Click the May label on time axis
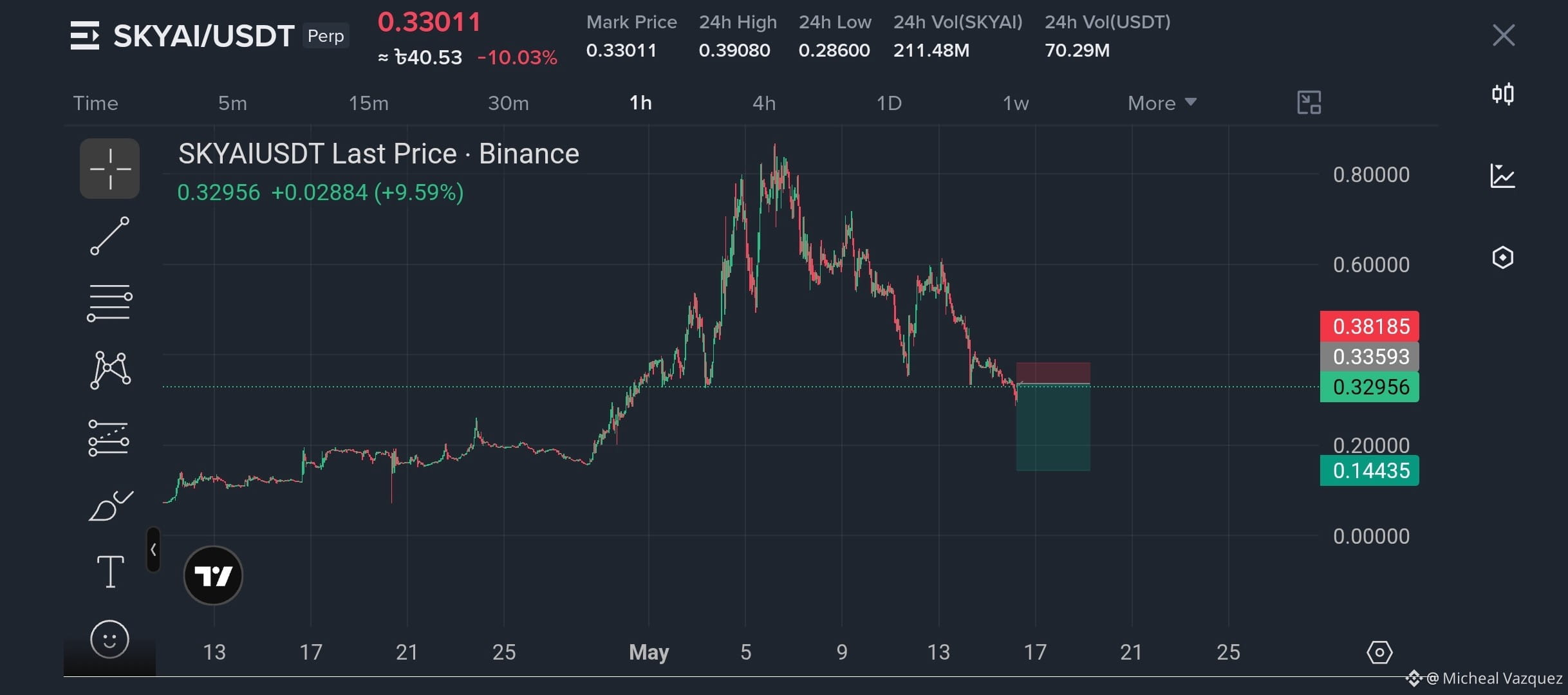Viewport: 1568px width, 695px height. tap(649, 652)
